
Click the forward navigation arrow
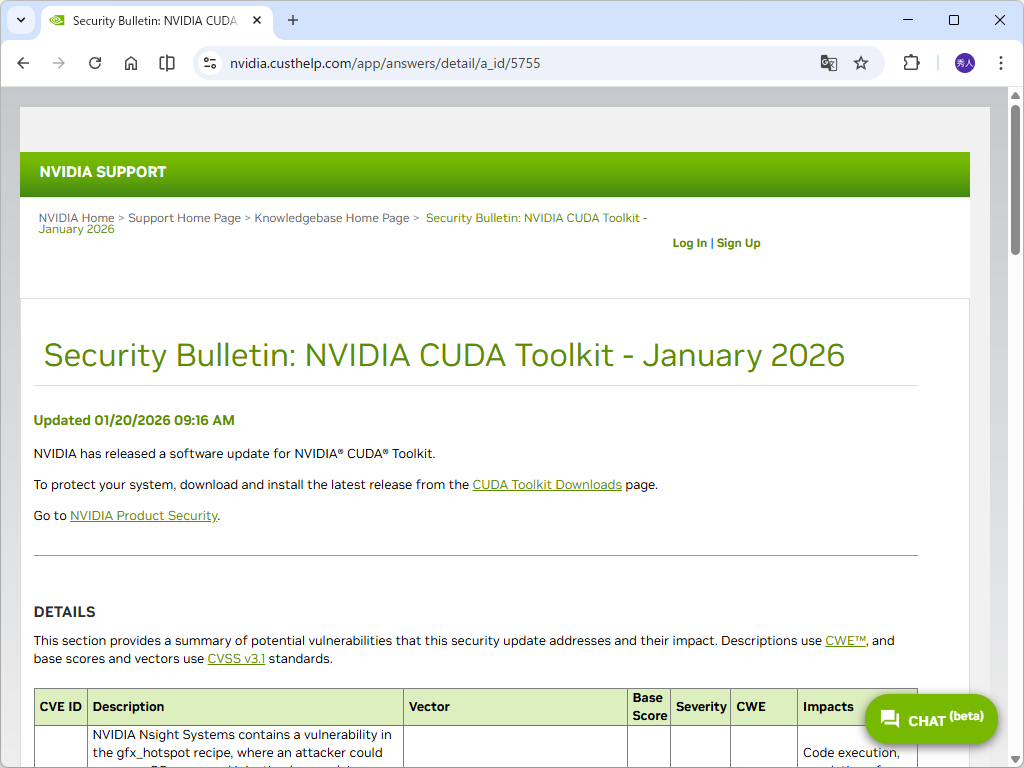tap(59, 63)
